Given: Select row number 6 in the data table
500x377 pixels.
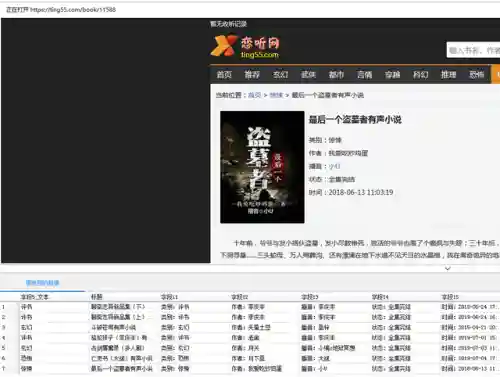Looking at the screenshot, I should (3, 358).
